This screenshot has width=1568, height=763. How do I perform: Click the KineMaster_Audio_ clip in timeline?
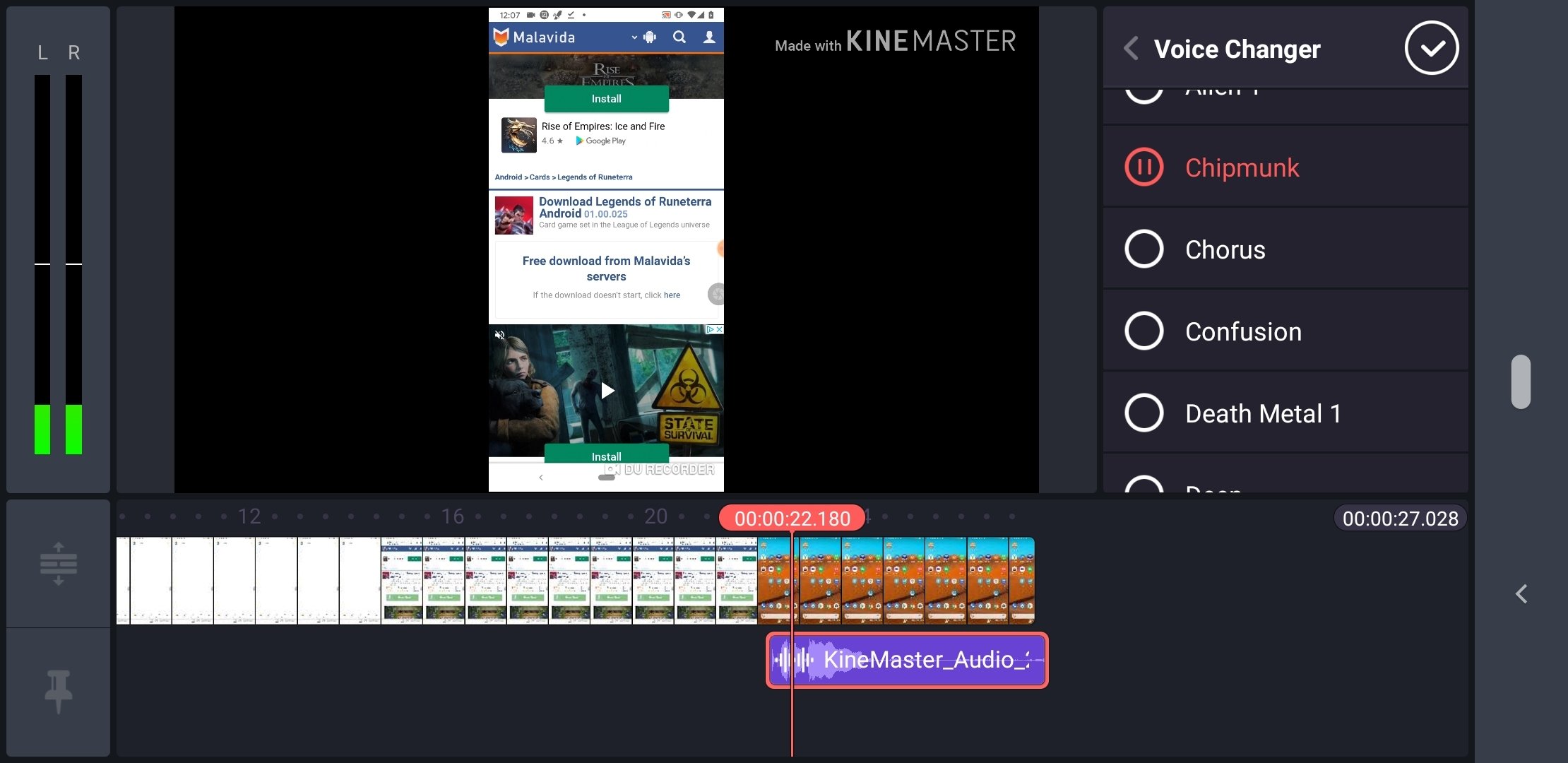pyautogui.click(x=904, y=659)
